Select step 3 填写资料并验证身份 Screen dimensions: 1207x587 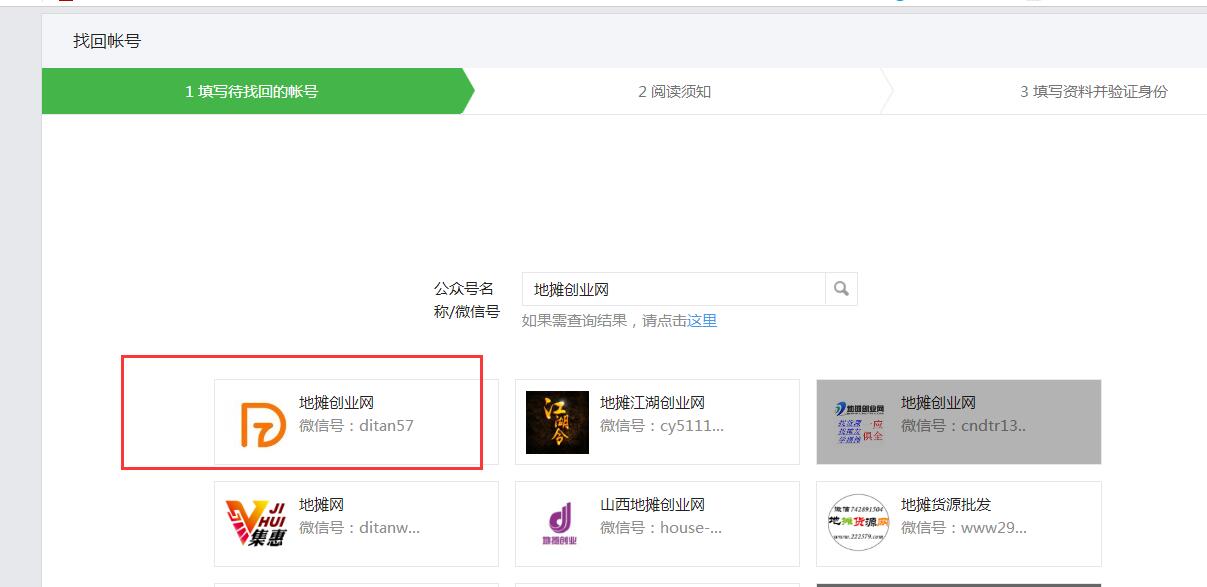1093,91
